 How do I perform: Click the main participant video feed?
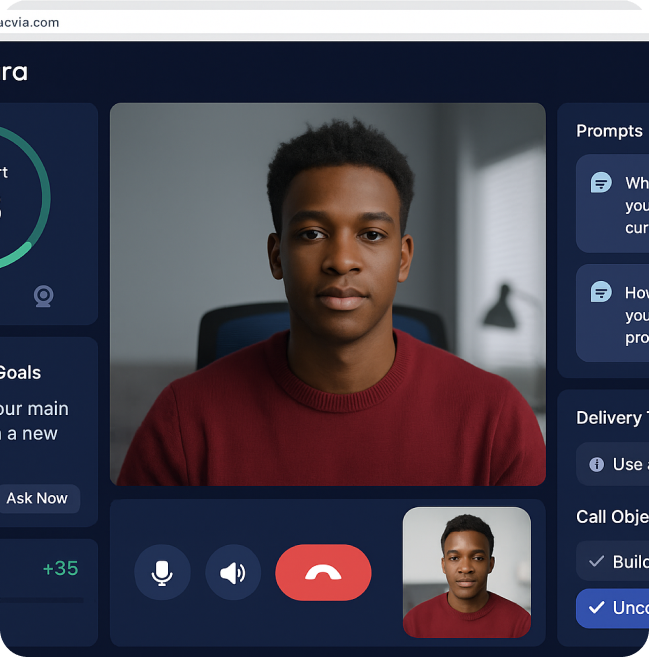[328, 294]
